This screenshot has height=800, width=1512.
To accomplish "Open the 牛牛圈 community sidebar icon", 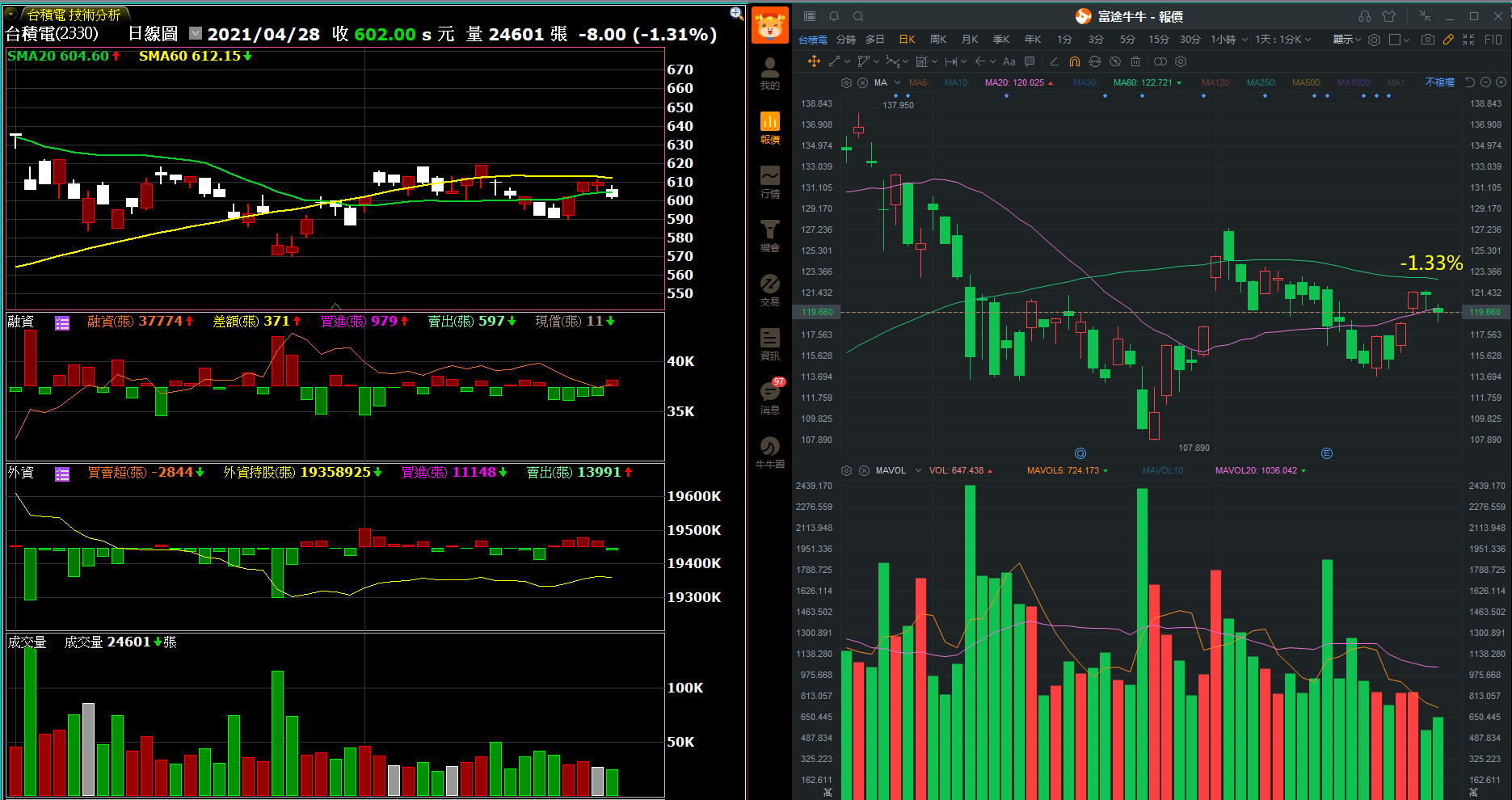I will point(770,453).
